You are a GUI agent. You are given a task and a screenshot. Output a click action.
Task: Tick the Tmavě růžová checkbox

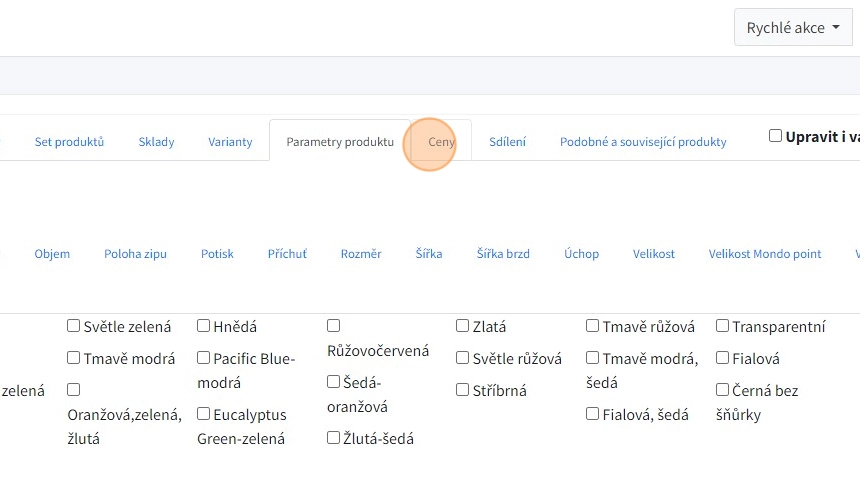(593, 326)
